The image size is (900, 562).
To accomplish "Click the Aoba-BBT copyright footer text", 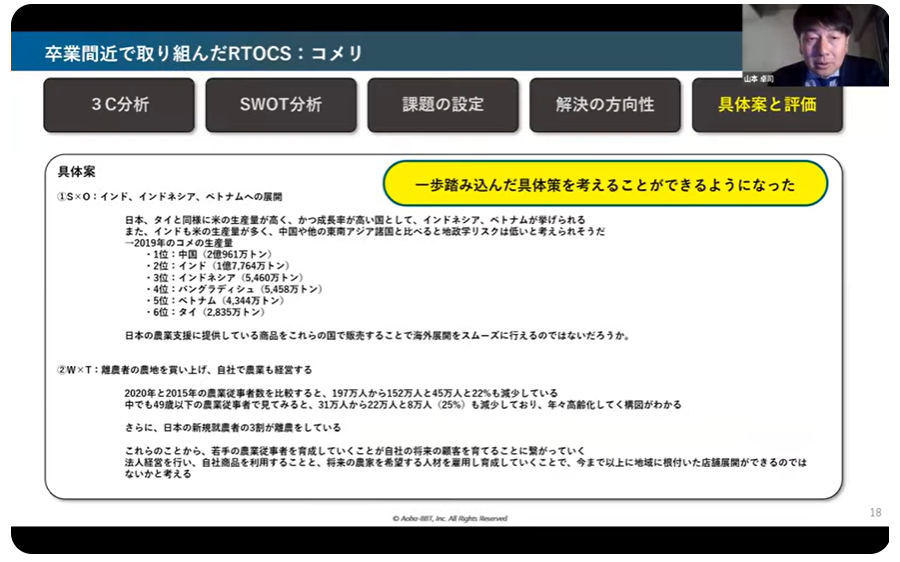I will 450,518.
